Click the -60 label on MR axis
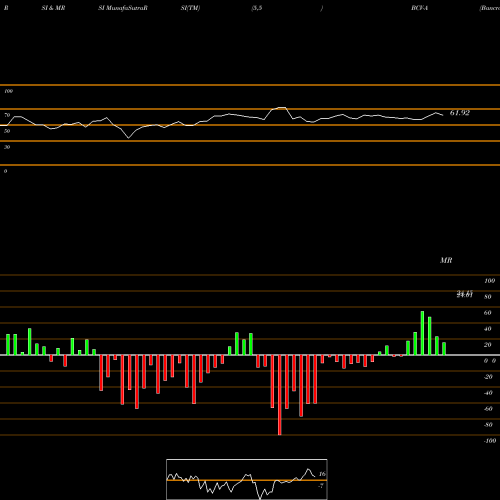500x500 pixels. (488, 409)
